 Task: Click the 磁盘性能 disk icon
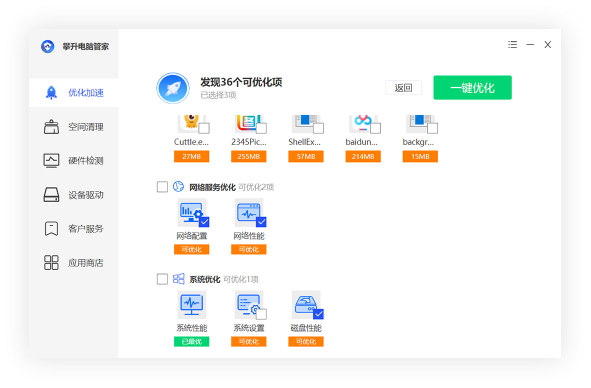(306, 305)
